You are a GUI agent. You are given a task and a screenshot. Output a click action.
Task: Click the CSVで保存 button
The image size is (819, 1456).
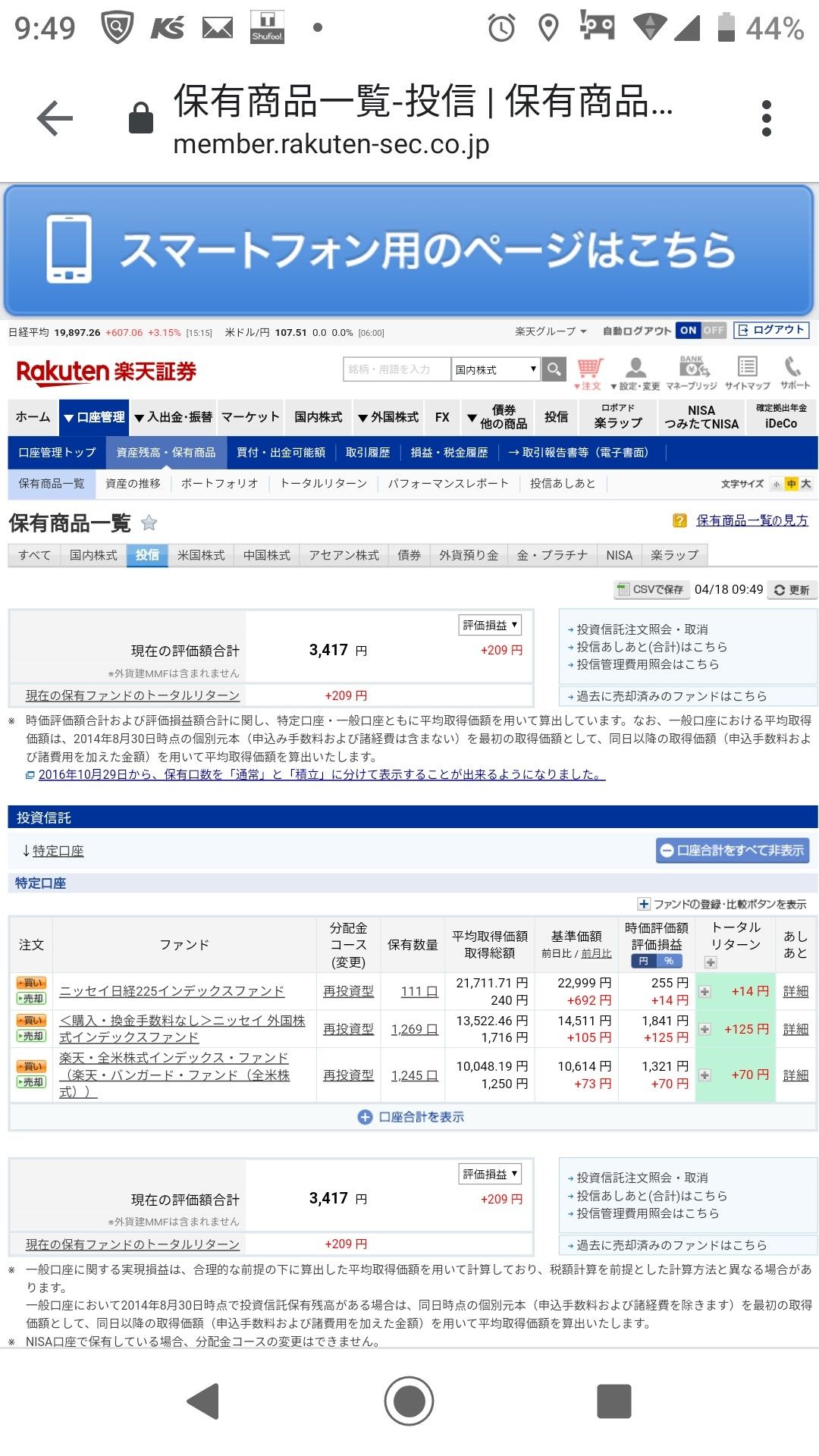[651, 589]
